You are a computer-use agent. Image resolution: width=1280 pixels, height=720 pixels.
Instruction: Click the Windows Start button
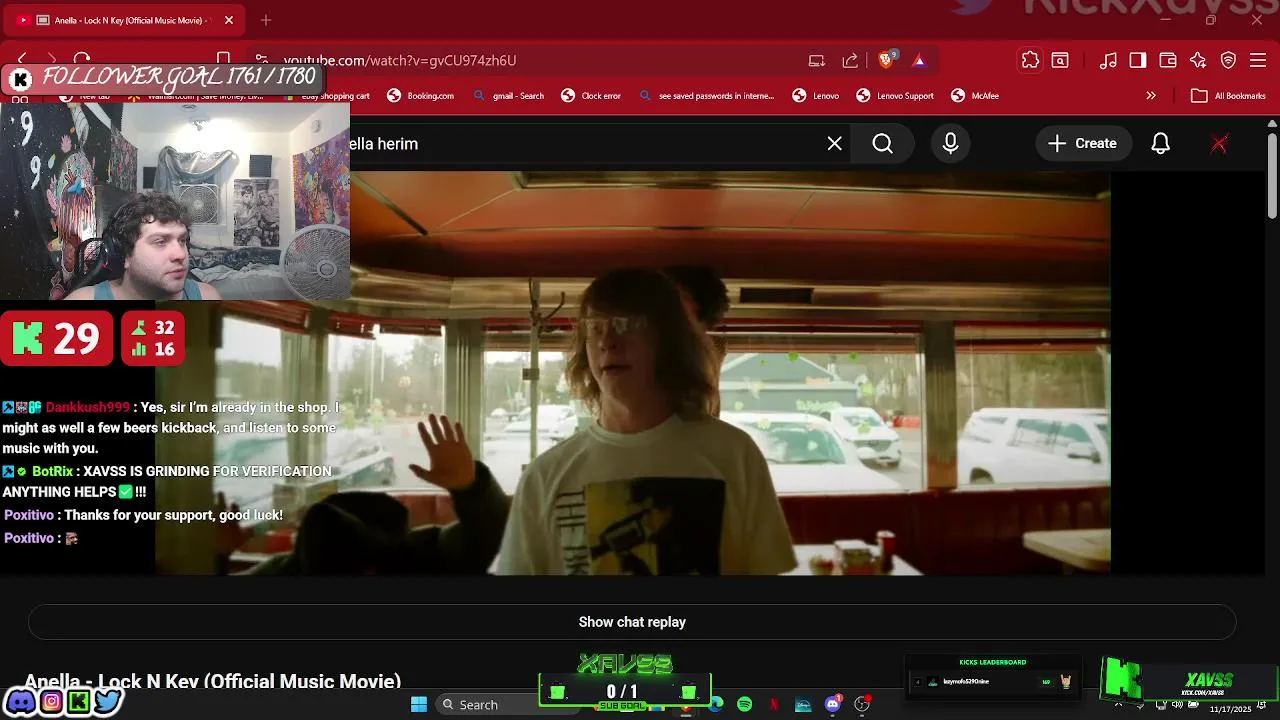coord(419,705)
